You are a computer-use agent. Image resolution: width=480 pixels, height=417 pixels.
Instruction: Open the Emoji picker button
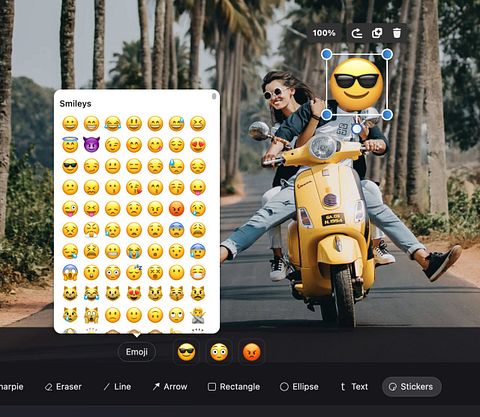[137, 352]
